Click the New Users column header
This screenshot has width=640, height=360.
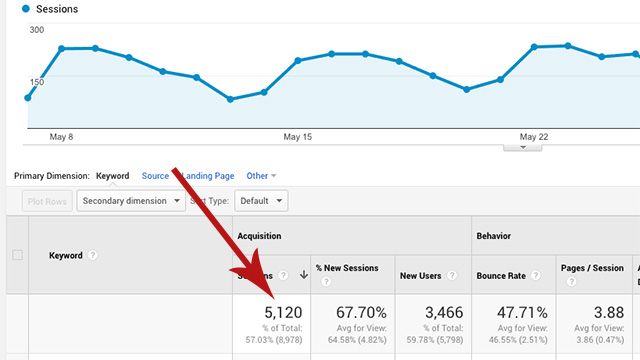420,276
